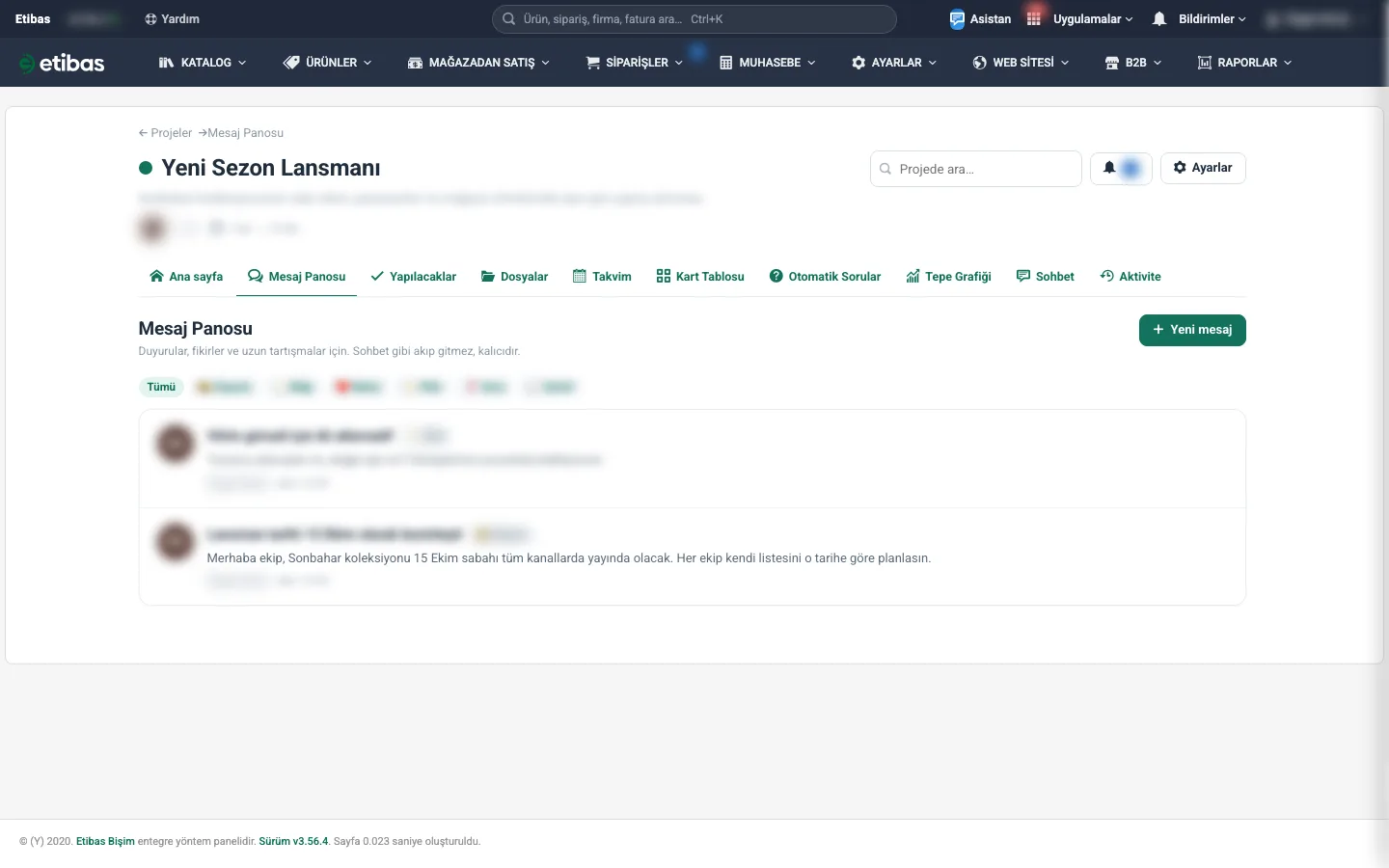
Task: Open the Sohbet chat tab
Action: 1045,277
